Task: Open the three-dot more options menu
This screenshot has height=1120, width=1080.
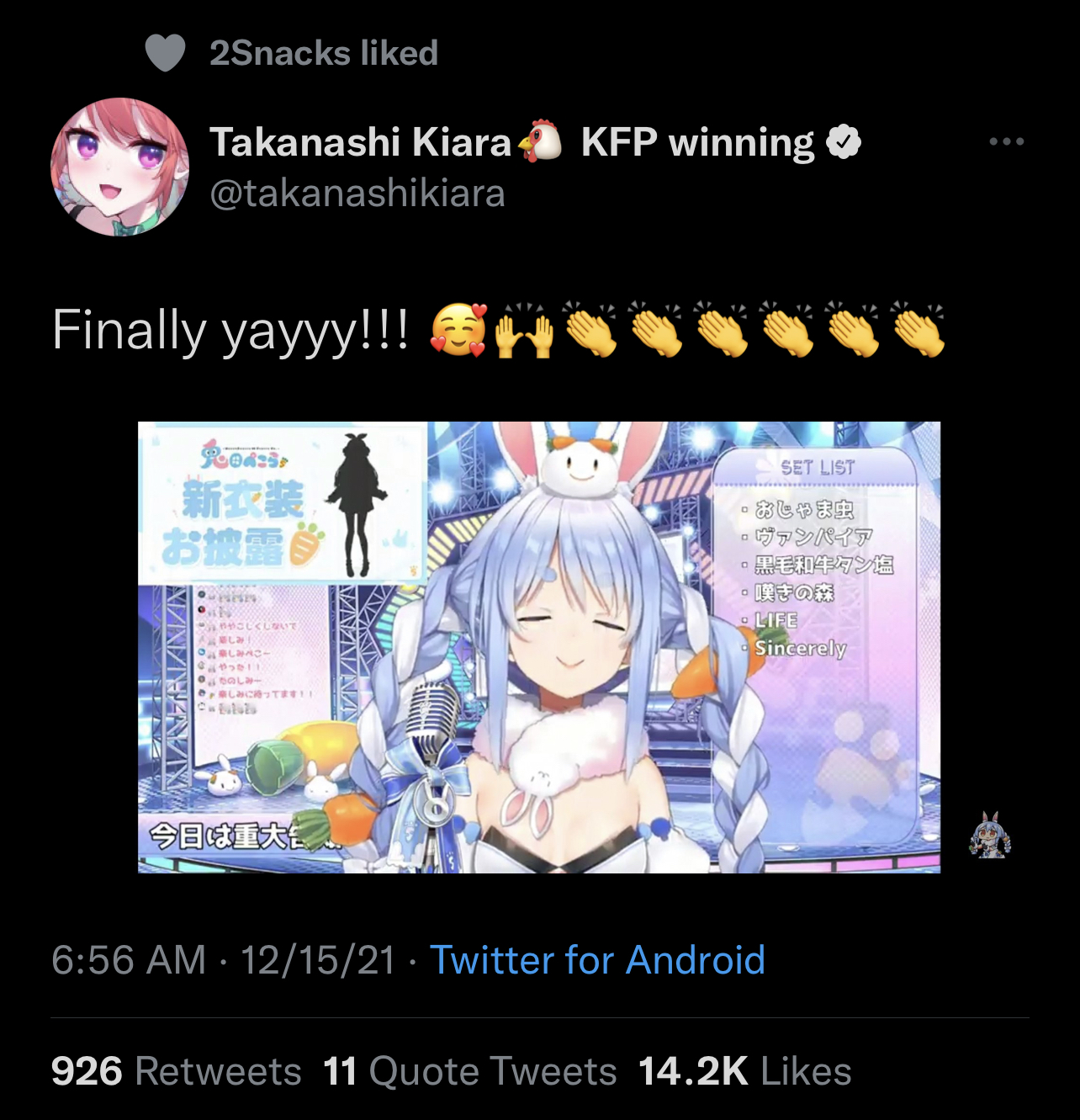Action: tap(1007, 141)
